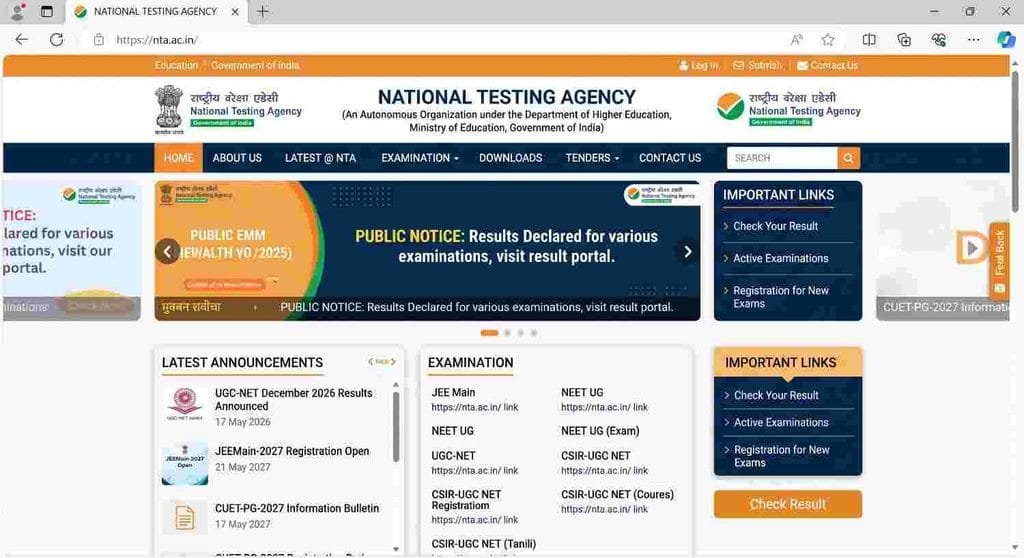
Task: Click Log In link in top bar
Action: point(698,65)
